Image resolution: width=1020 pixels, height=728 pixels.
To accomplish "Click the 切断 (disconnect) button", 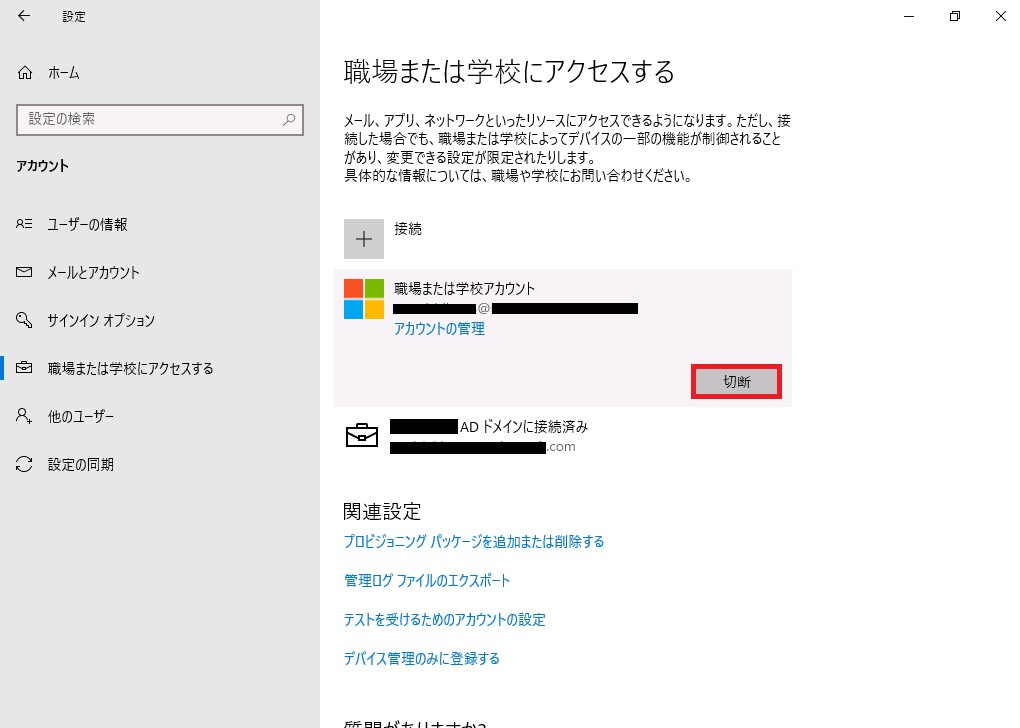I will tap(736, 382).
